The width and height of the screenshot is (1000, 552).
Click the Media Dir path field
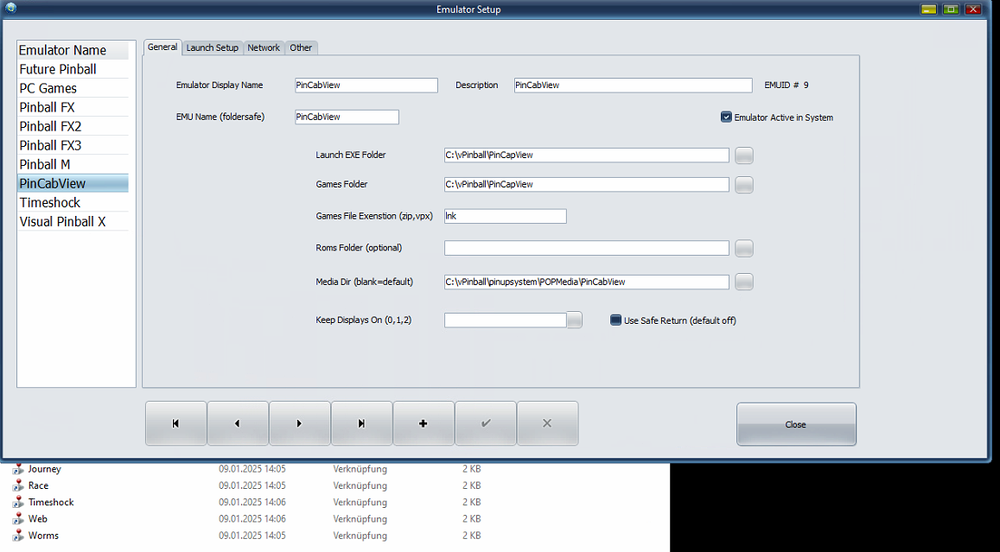click(587, 282)
